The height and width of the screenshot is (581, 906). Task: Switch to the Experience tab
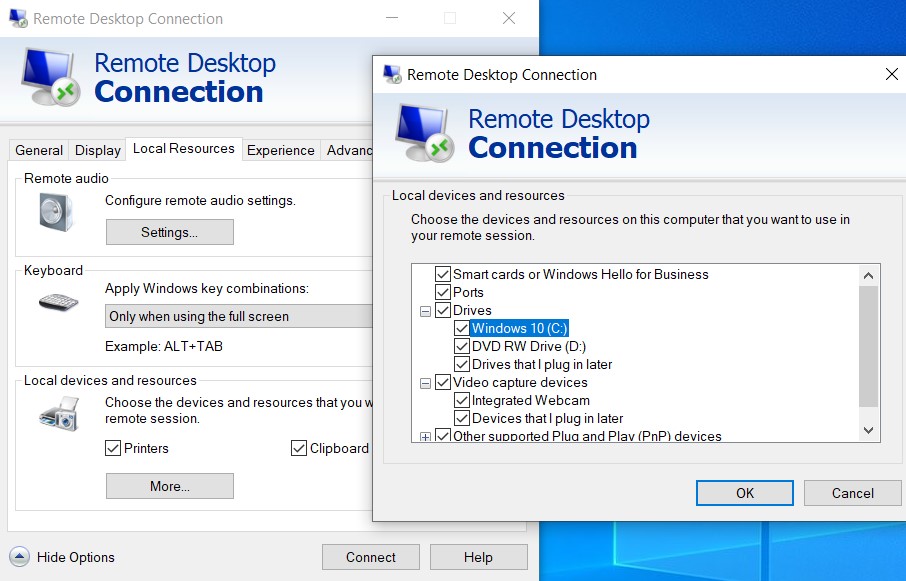click(281, 150)
